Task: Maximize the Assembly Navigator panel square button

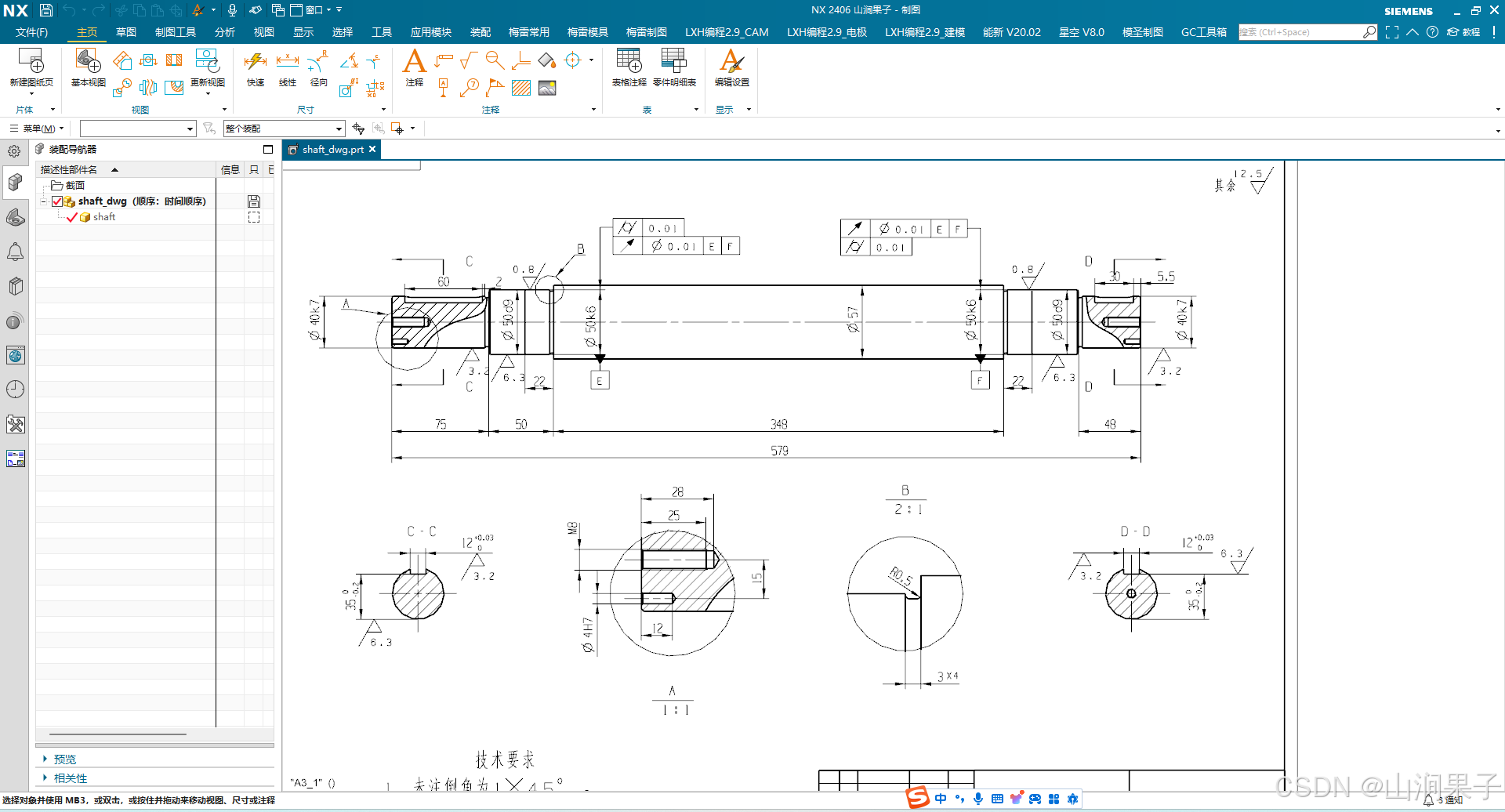Action: click(x=268, y=149)
